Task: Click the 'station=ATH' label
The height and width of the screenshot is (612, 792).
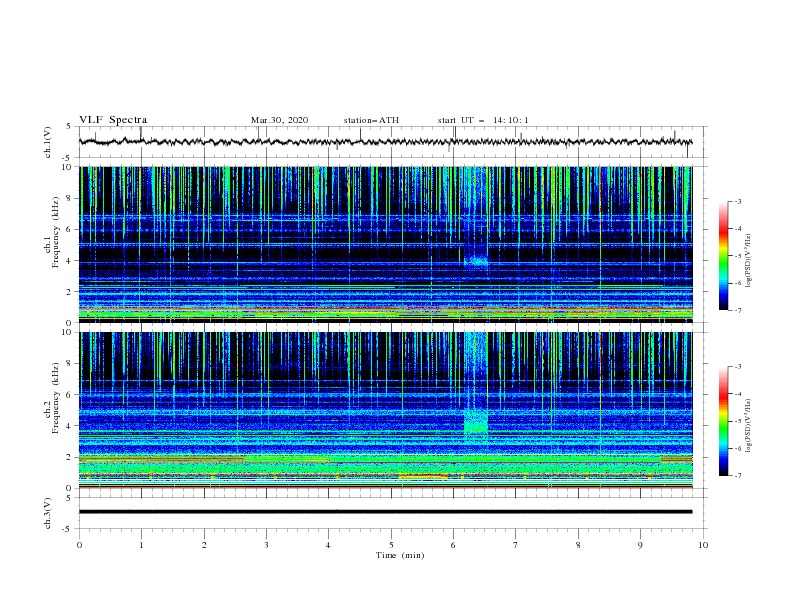Action: click(371, 120)
